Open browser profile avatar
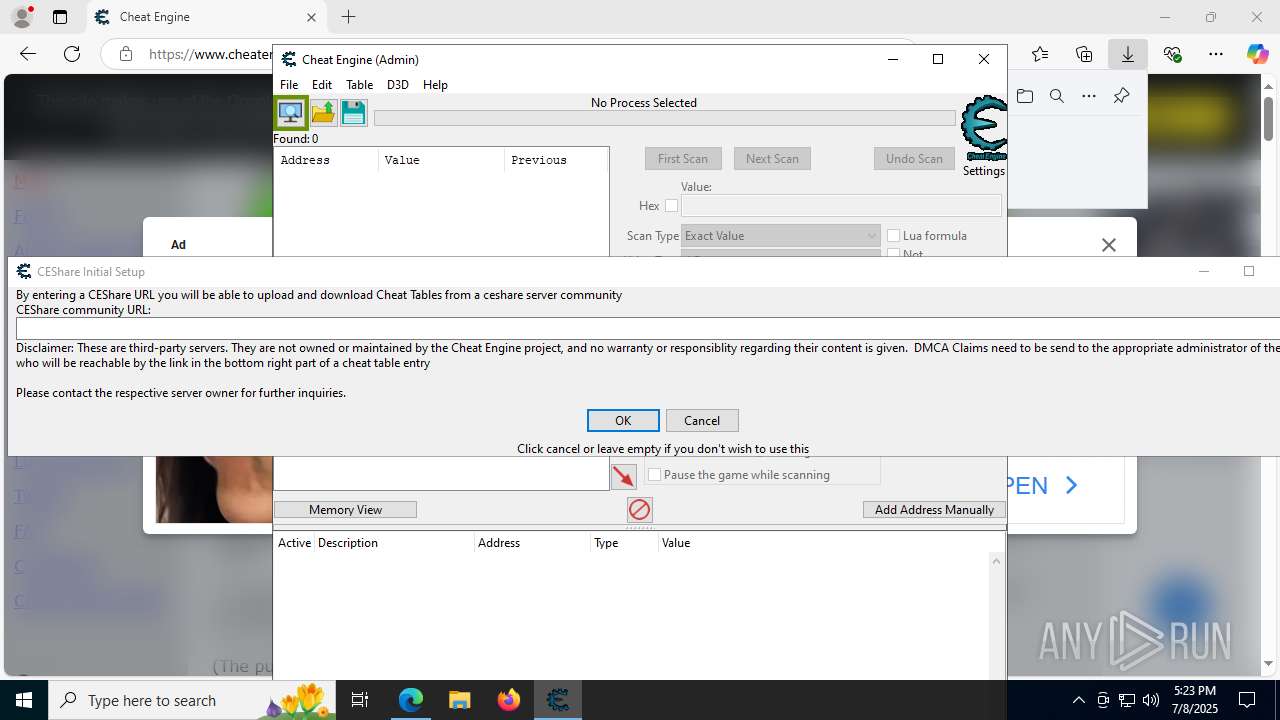The width and height of the screenshot is (1280, 720). (21, 17)
